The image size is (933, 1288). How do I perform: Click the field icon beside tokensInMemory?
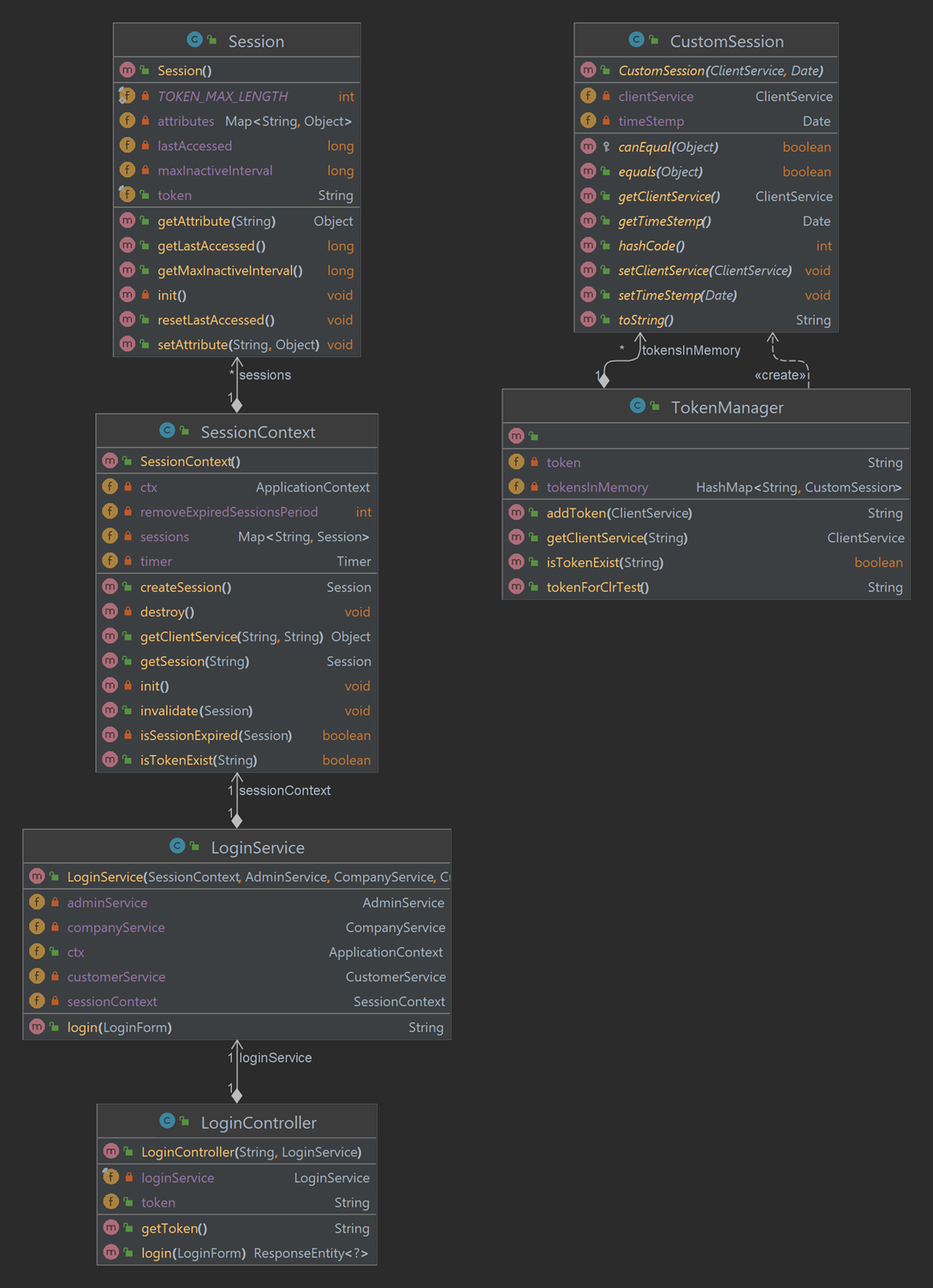517,486
